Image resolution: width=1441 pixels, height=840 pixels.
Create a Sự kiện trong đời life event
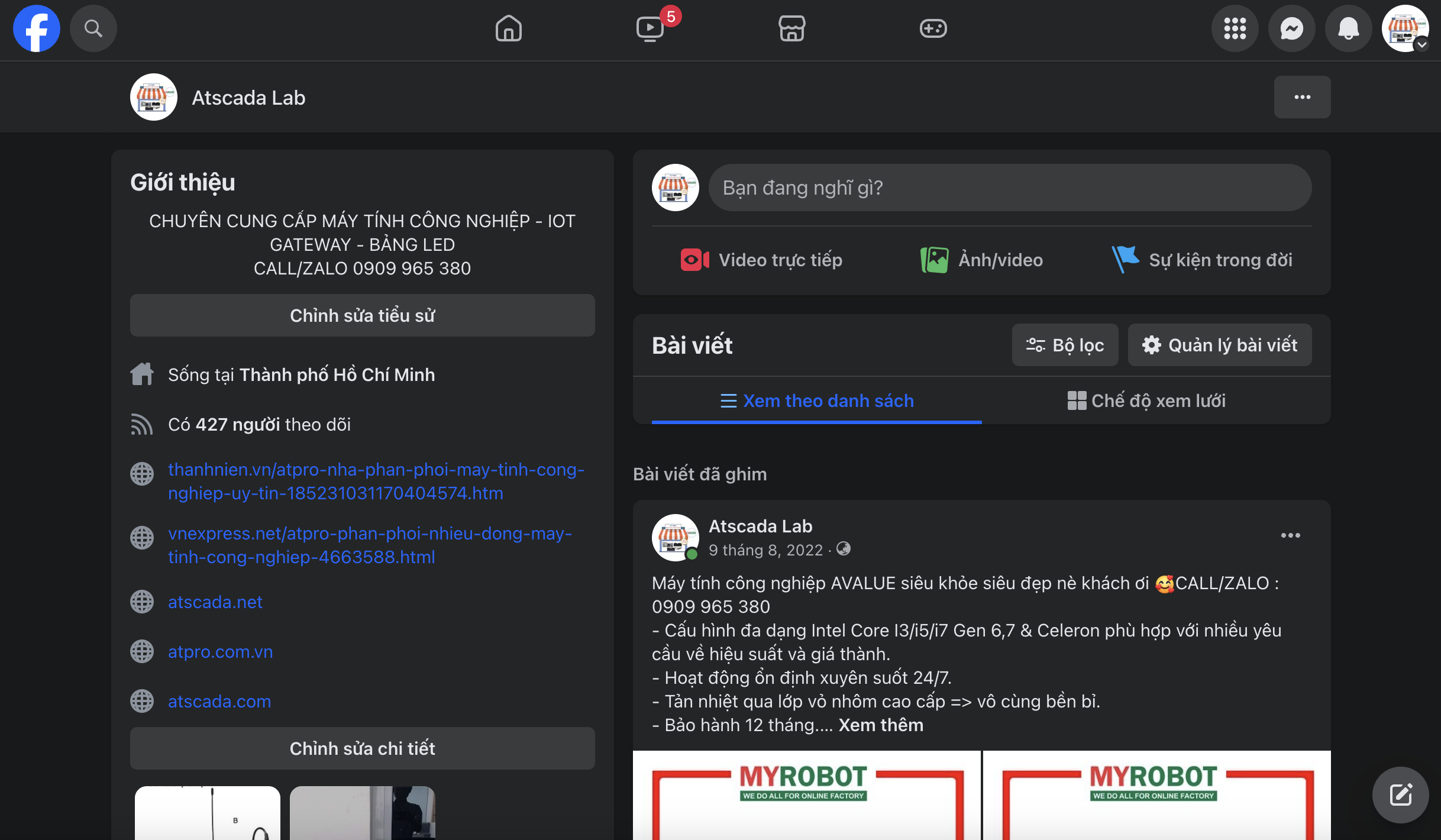click(1201, 260)
